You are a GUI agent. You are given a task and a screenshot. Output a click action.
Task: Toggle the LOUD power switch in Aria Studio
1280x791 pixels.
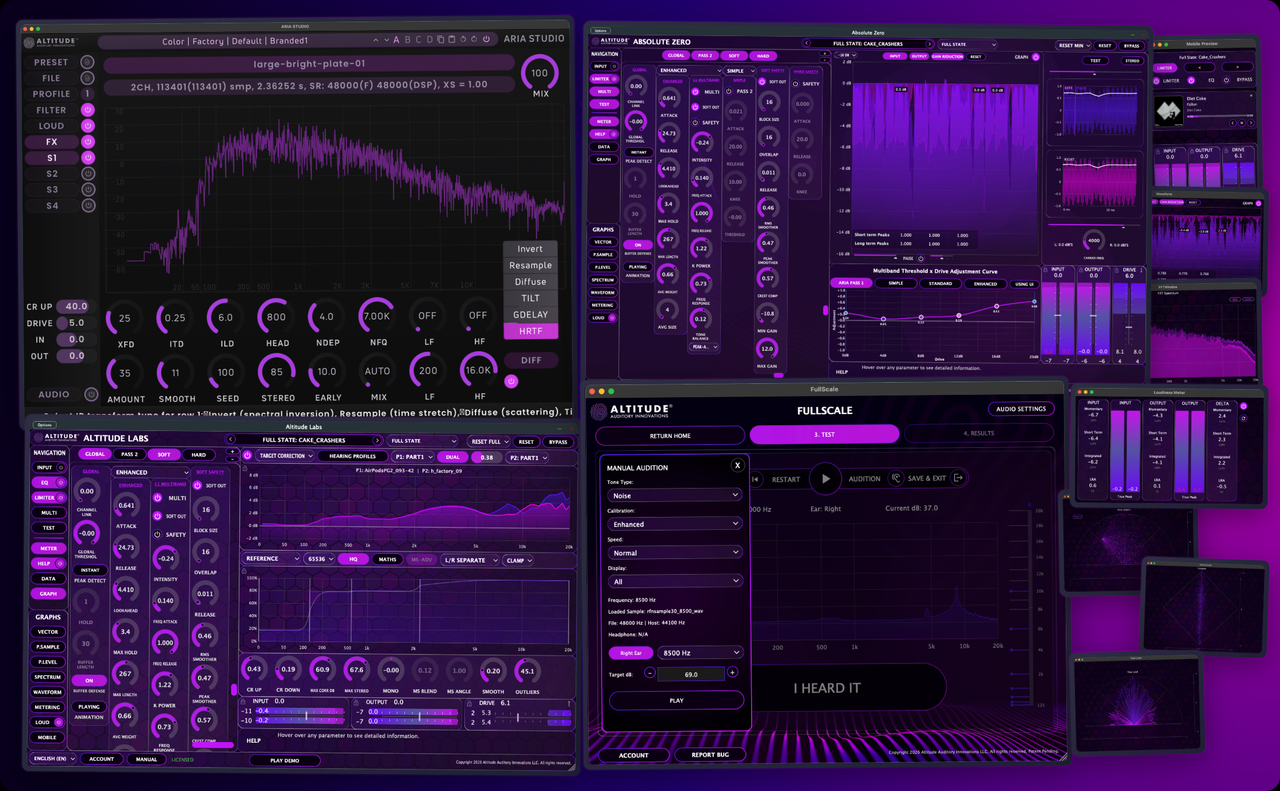87,126
